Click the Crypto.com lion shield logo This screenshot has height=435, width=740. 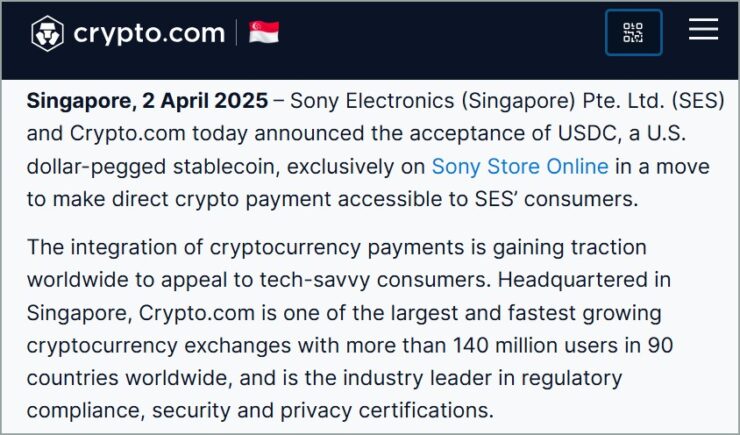47,33
